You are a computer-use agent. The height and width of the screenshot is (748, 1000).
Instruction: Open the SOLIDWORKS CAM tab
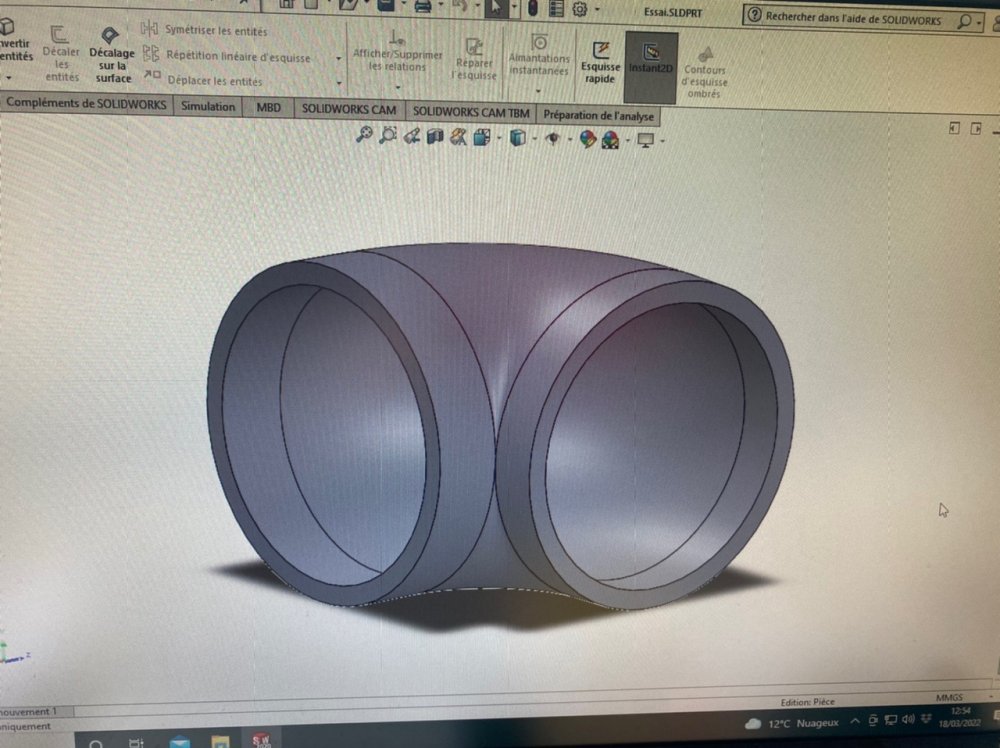(x=349, y=110)
